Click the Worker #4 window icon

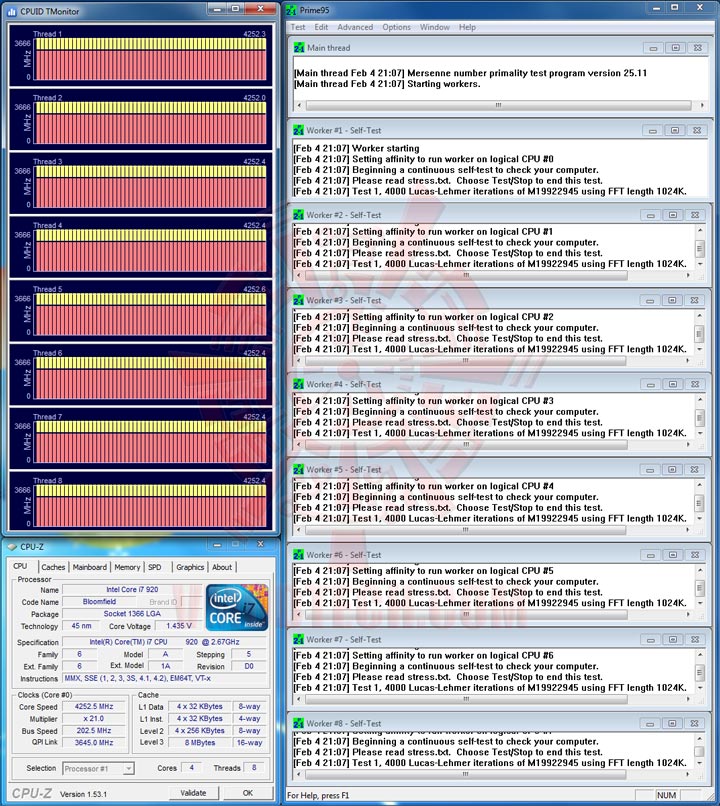299,384
